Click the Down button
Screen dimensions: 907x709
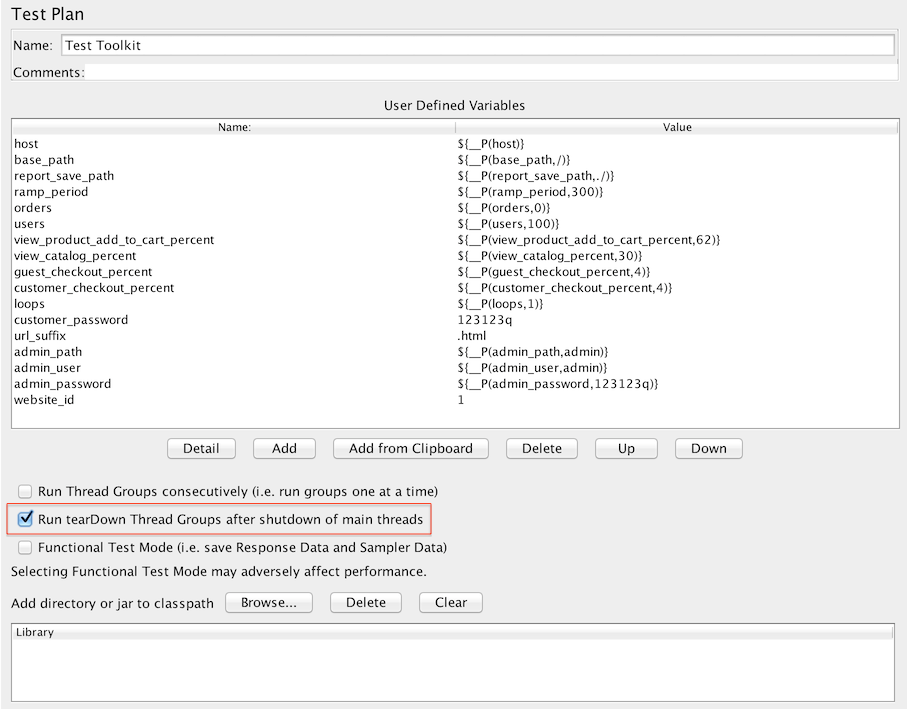click(x=708, y=448)
